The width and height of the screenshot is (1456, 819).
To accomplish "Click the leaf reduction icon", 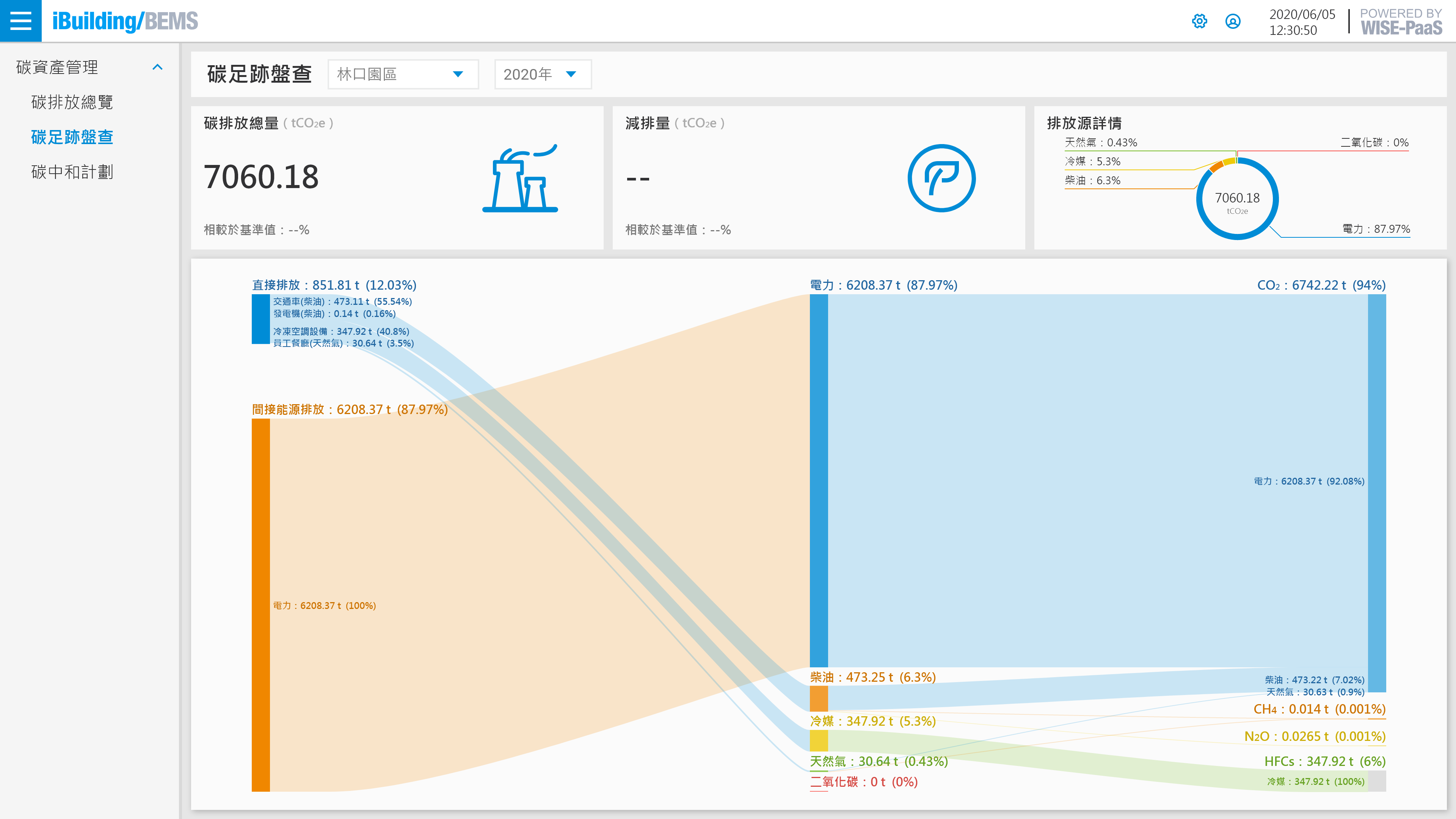I will (x=941, y=179).
